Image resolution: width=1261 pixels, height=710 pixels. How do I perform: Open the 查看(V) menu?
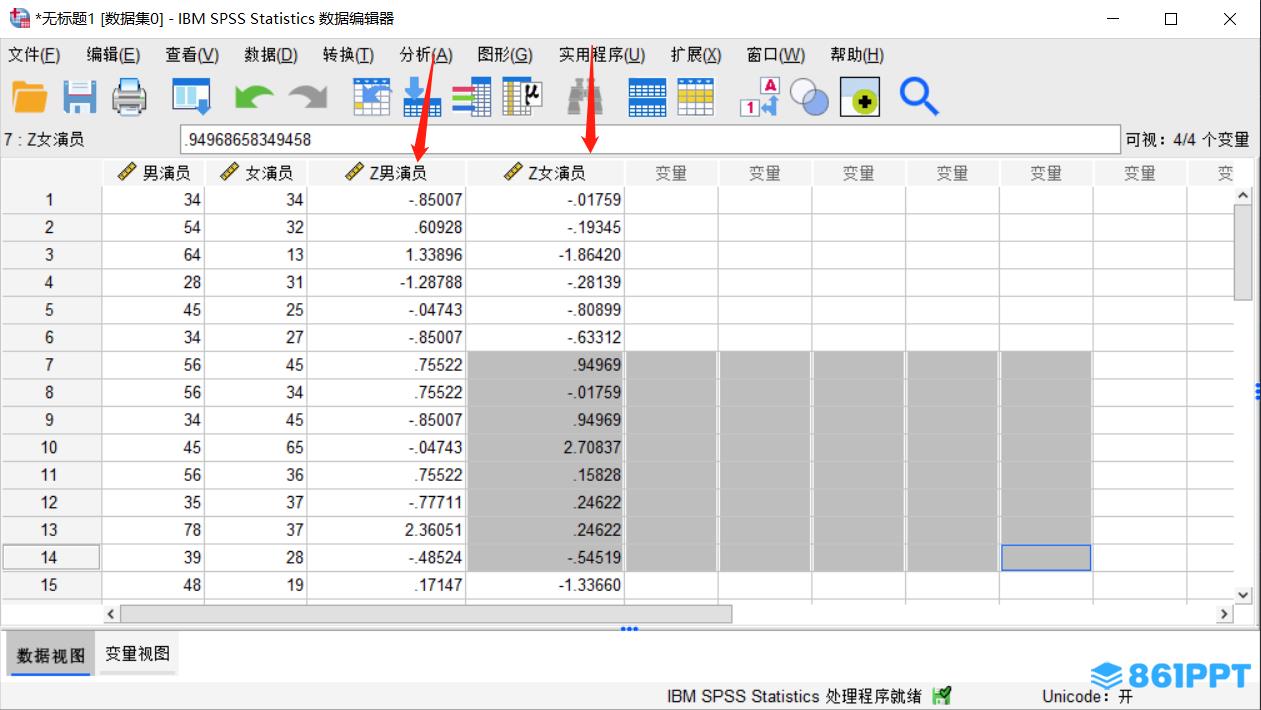click(192, 55)
